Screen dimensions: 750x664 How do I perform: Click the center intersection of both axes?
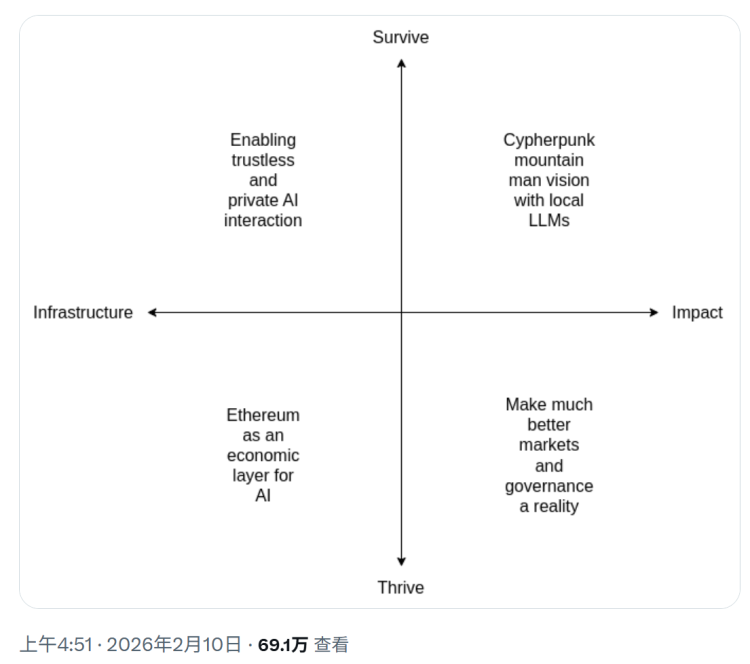(x=401, y=312)
